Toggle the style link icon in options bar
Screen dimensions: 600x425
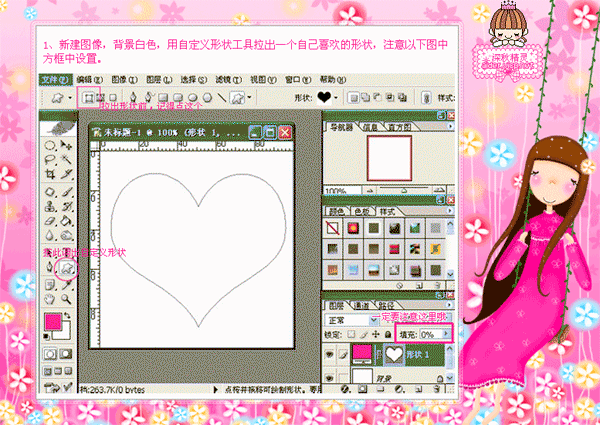426,98
